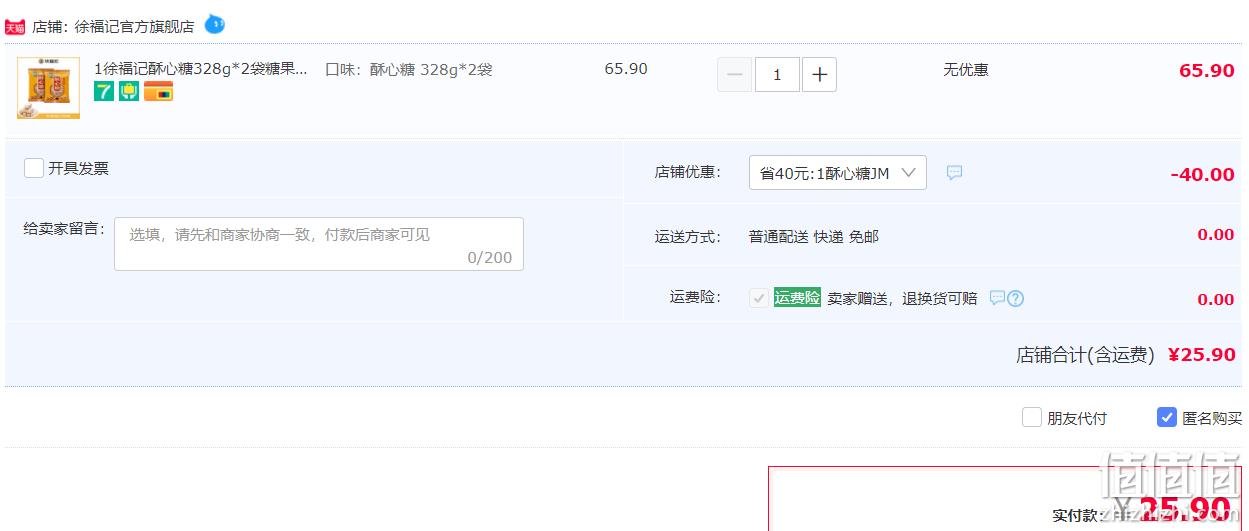
Task: Enable the 朋友代付 checkbox
Action: (x=1032, y=417)
